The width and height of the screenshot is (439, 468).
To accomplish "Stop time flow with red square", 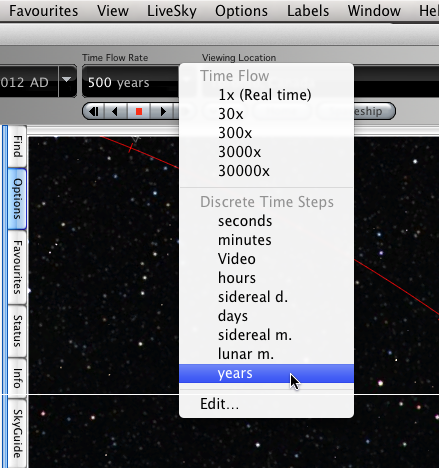I will [139, 111].
